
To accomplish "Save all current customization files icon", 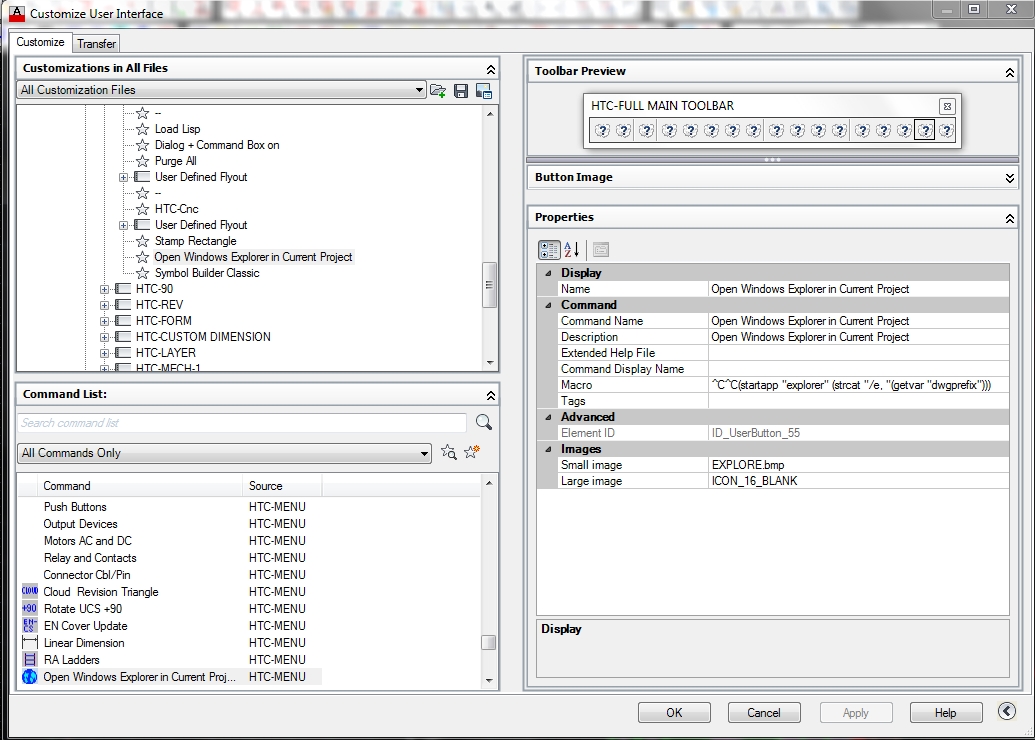I will (x=461, y=90).
